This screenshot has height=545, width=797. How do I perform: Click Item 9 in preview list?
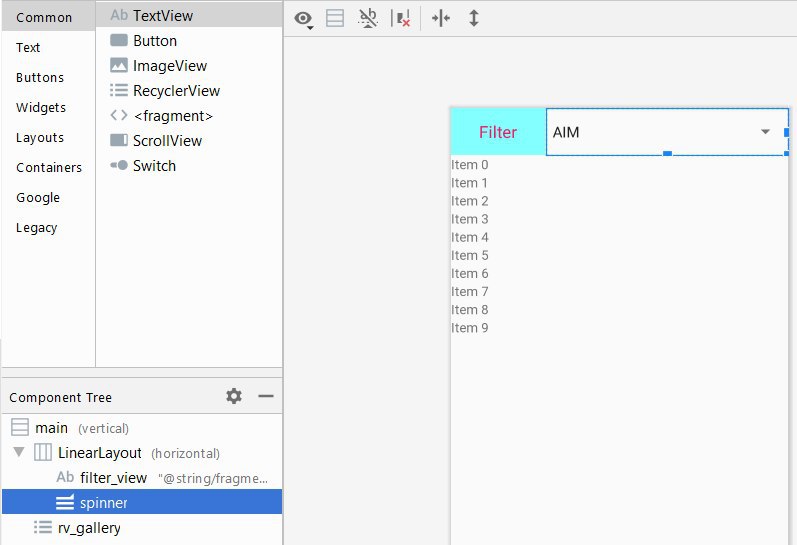pyautogui.click(x=470, y=328)
